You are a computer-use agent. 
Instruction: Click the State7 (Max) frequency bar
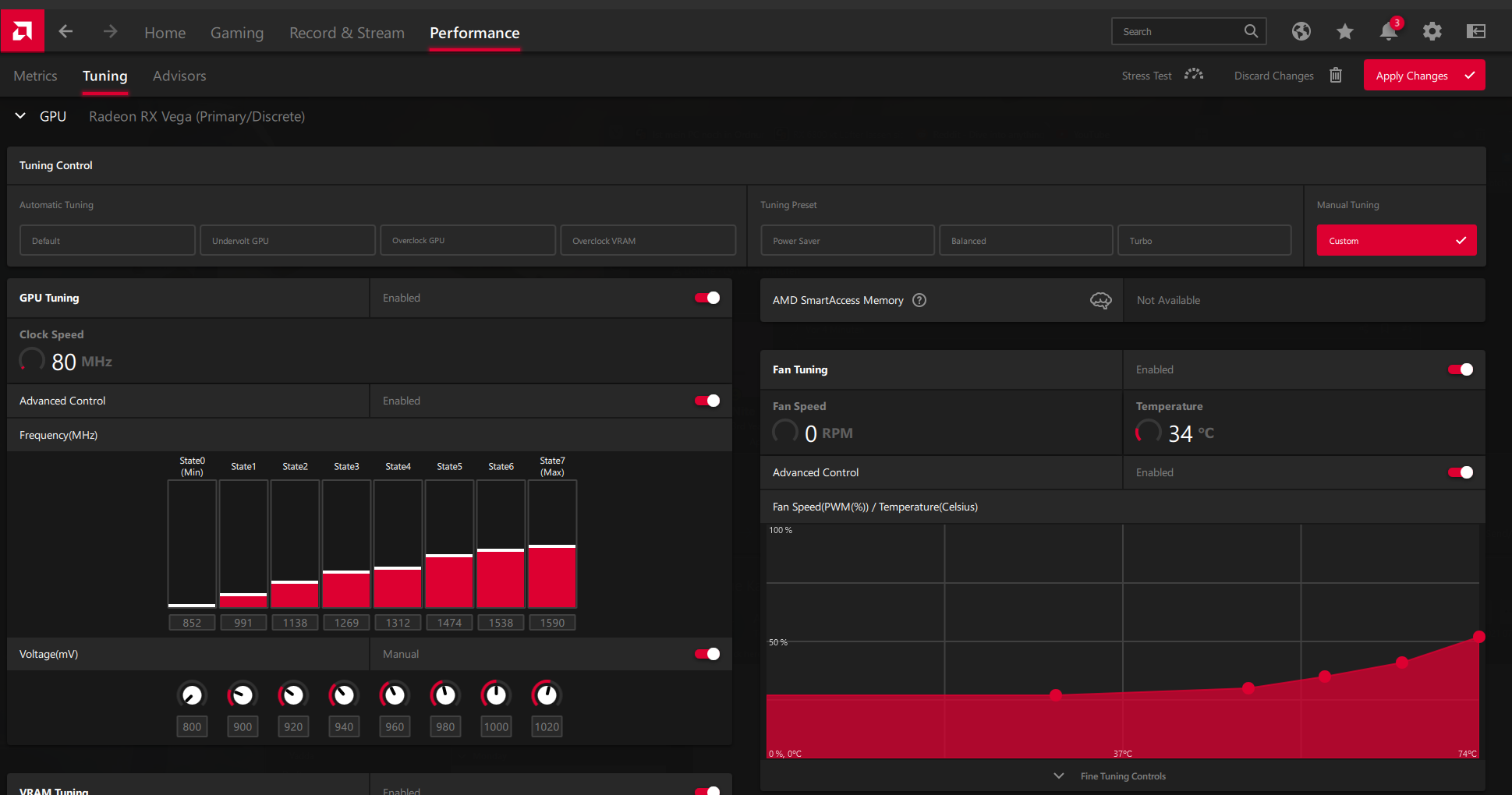click(552, 544)
